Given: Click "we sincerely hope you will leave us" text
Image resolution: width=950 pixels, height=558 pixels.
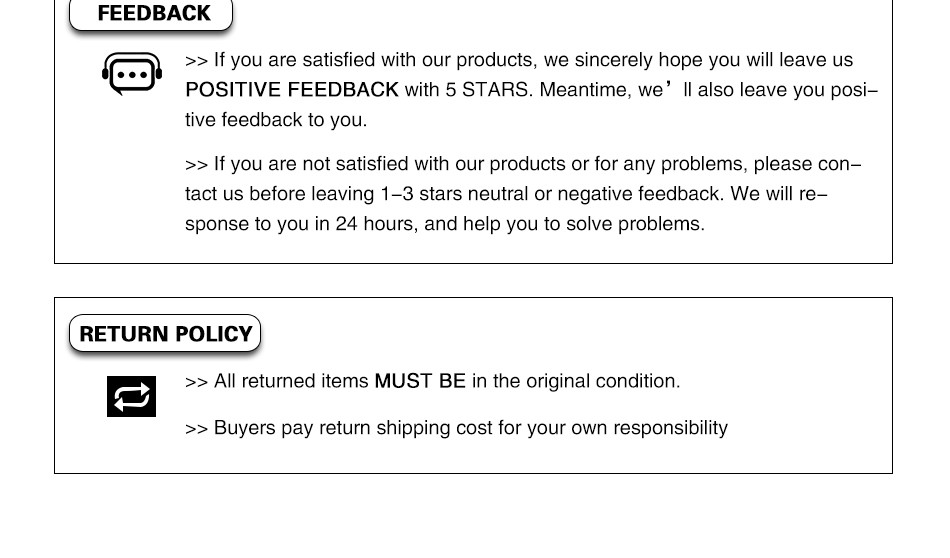Looking at the screenshot, I should (x=698, y=60).
